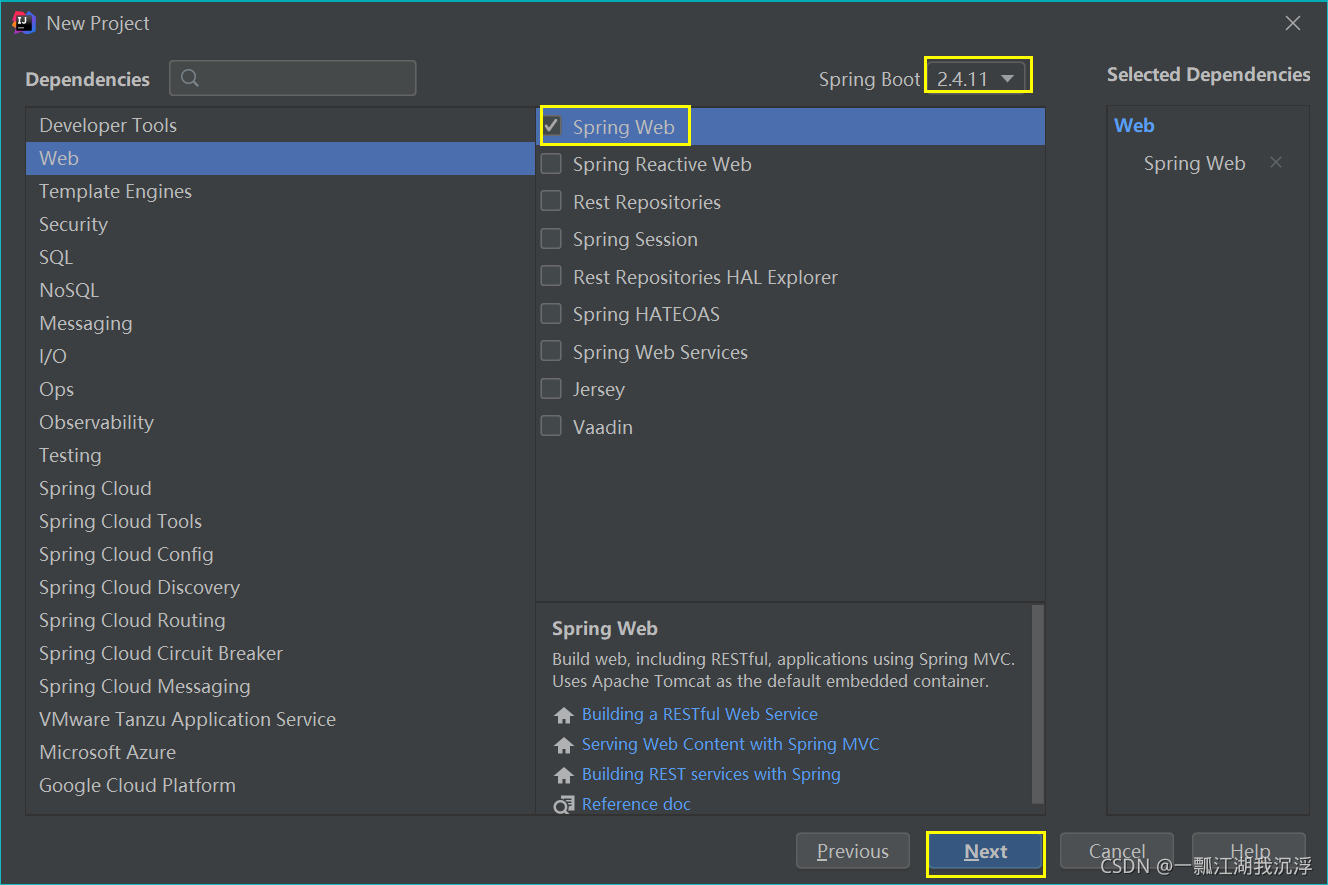The height and width of the screenshot is (885, 1328).
Task: Click home icon beside Serving Web Content guide
Action: [x=564, y=745]
